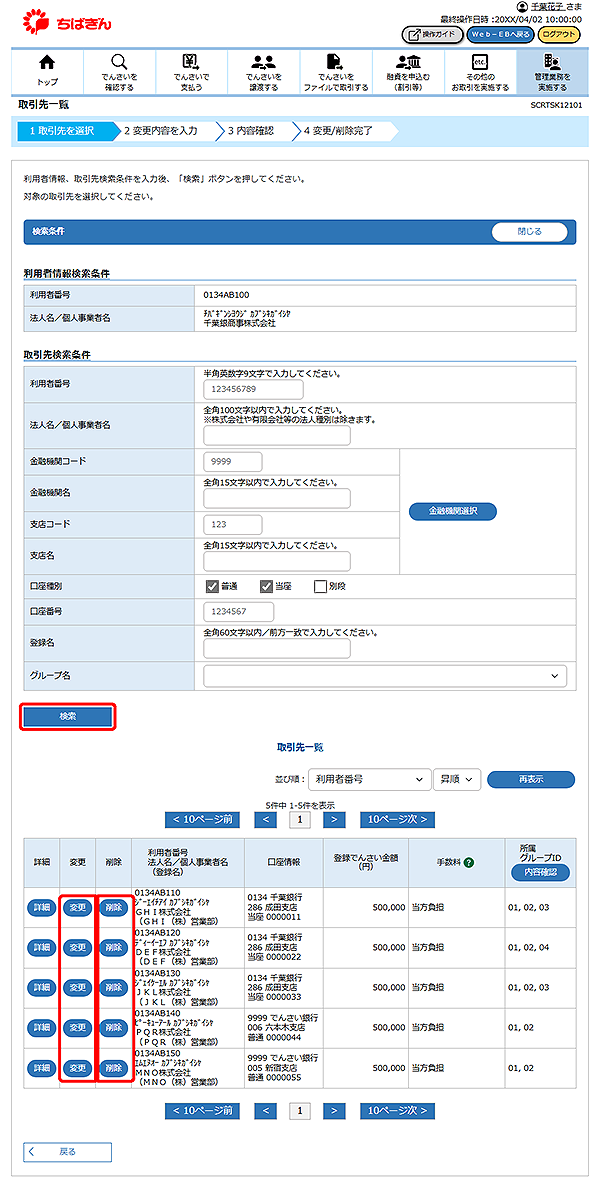The image size is (600, 1188).
Task: Click Web-EBへ戻る button
Action: pyautogui.click(x=499, y=35)
